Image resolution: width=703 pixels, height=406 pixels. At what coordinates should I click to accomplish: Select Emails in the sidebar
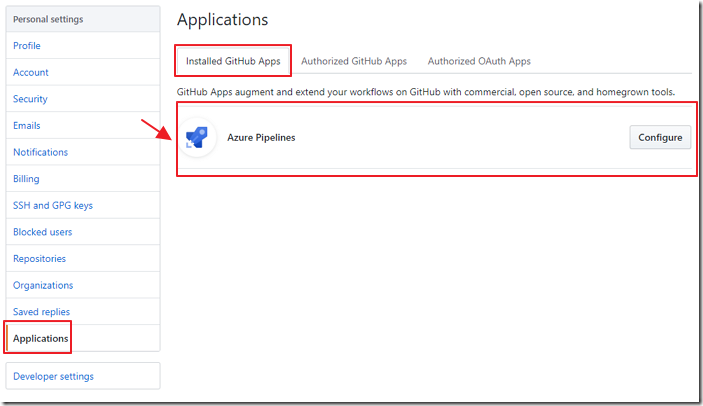click(x=83, y=125)
